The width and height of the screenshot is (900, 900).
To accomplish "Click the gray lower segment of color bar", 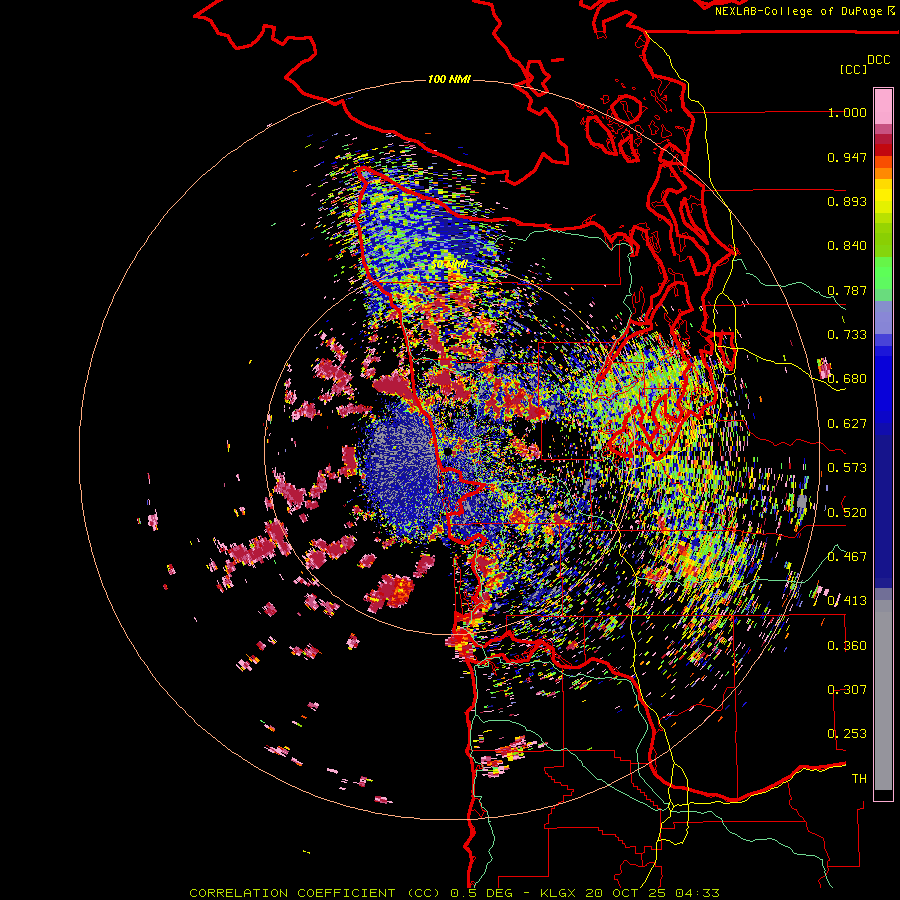I will (883, 695).
